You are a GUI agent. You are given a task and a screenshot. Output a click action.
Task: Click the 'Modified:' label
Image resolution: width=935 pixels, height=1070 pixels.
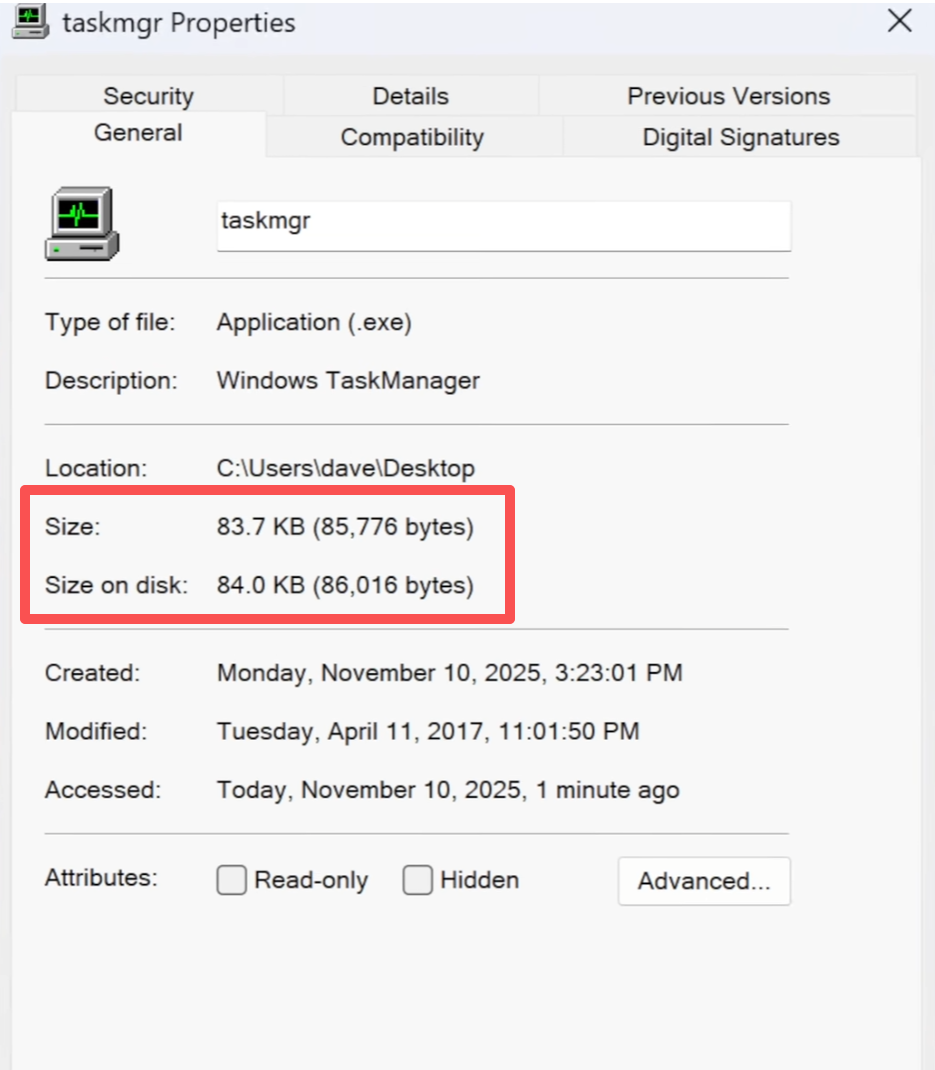tap(96, 732)
